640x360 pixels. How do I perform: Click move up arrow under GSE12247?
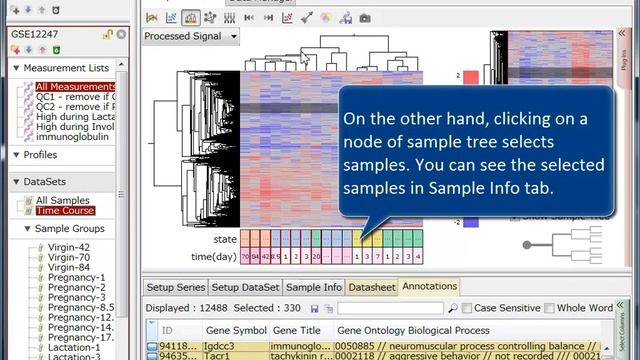(42, 50)
